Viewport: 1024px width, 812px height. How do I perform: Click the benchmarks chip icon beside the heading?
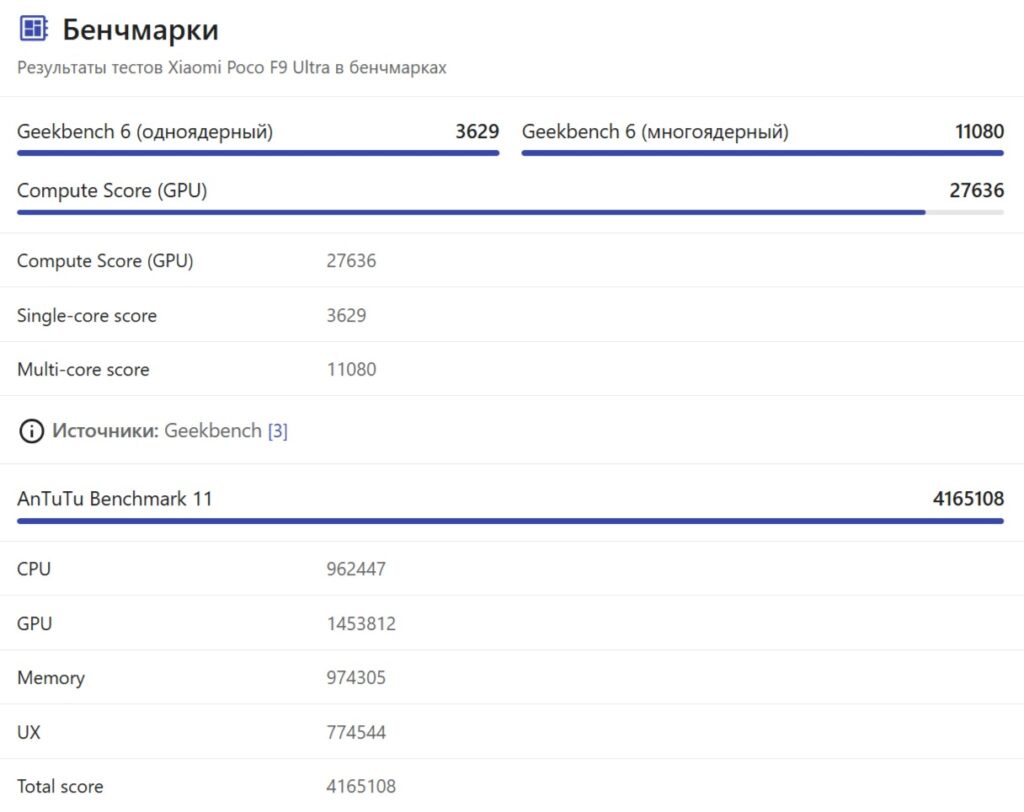click(33, 29)
